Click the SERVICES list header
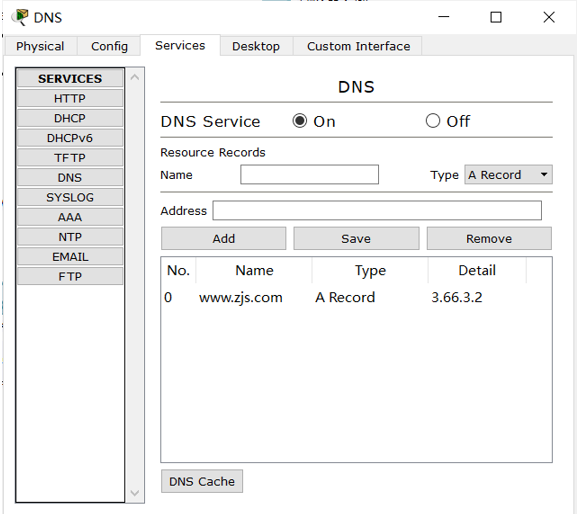The width and height of the screenshot is (577, 514). (70, 78)
